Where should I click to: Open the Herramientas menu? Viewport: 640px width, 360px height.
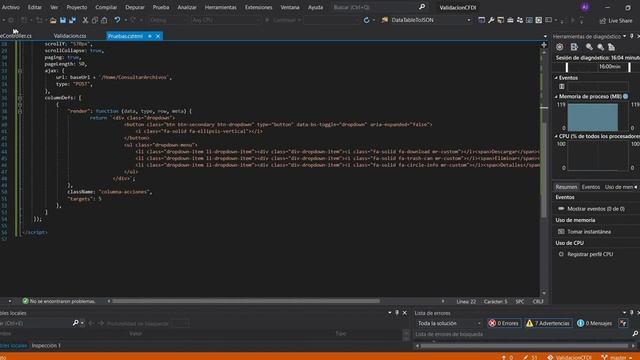pos(220,7)
